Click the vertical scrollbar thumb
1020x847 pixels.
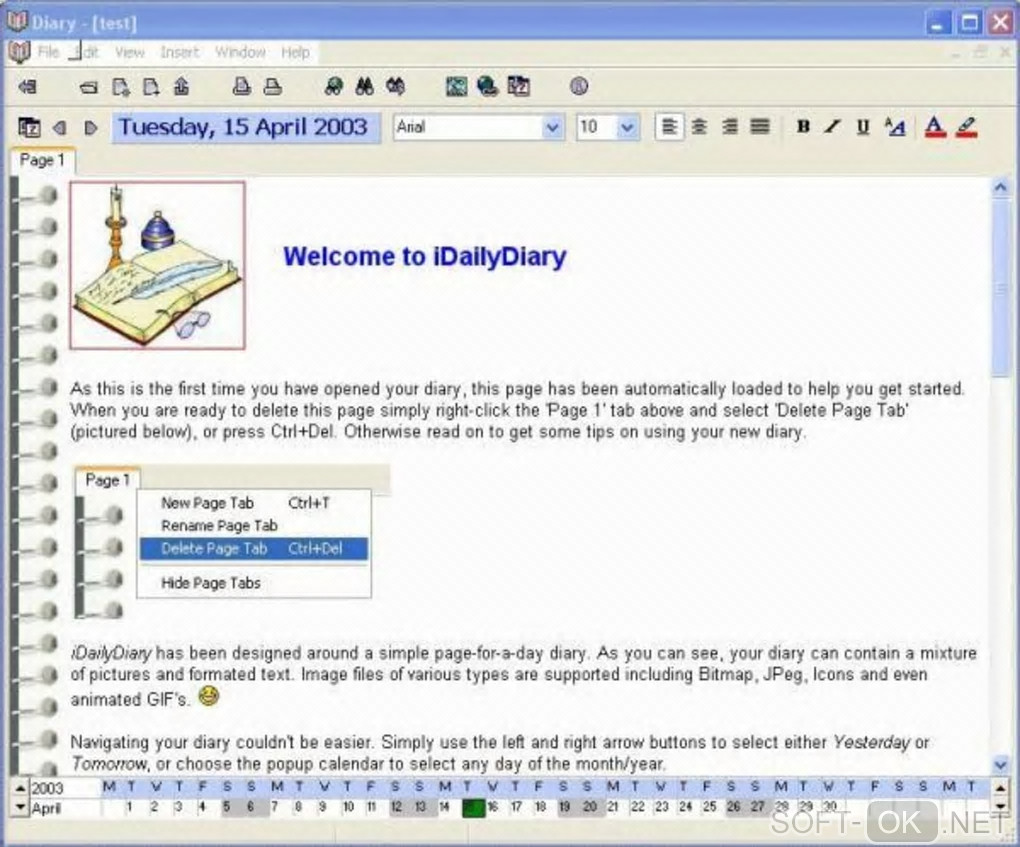1000,286
